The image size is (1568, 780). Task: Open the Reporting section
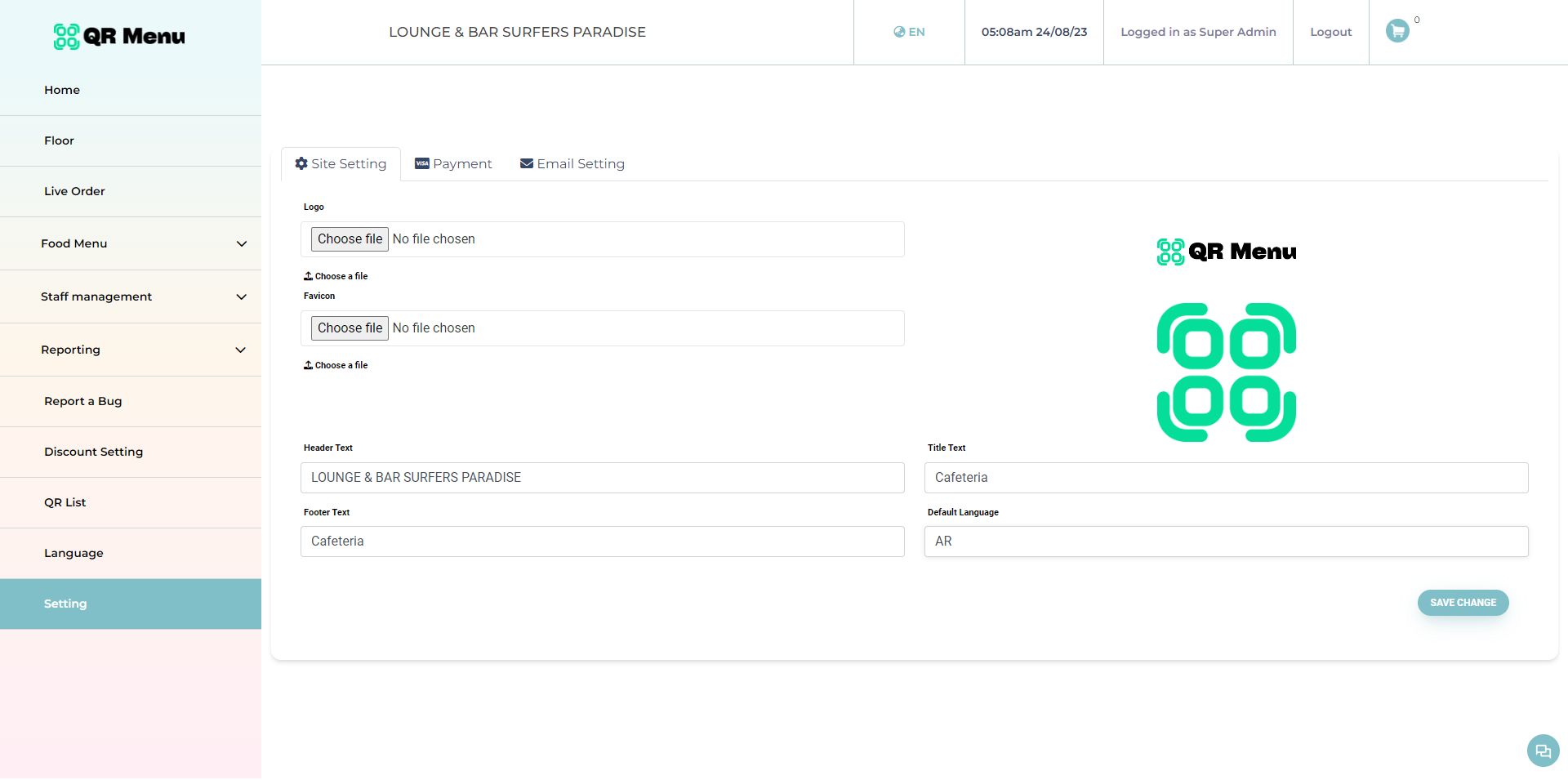coord(131,350)
